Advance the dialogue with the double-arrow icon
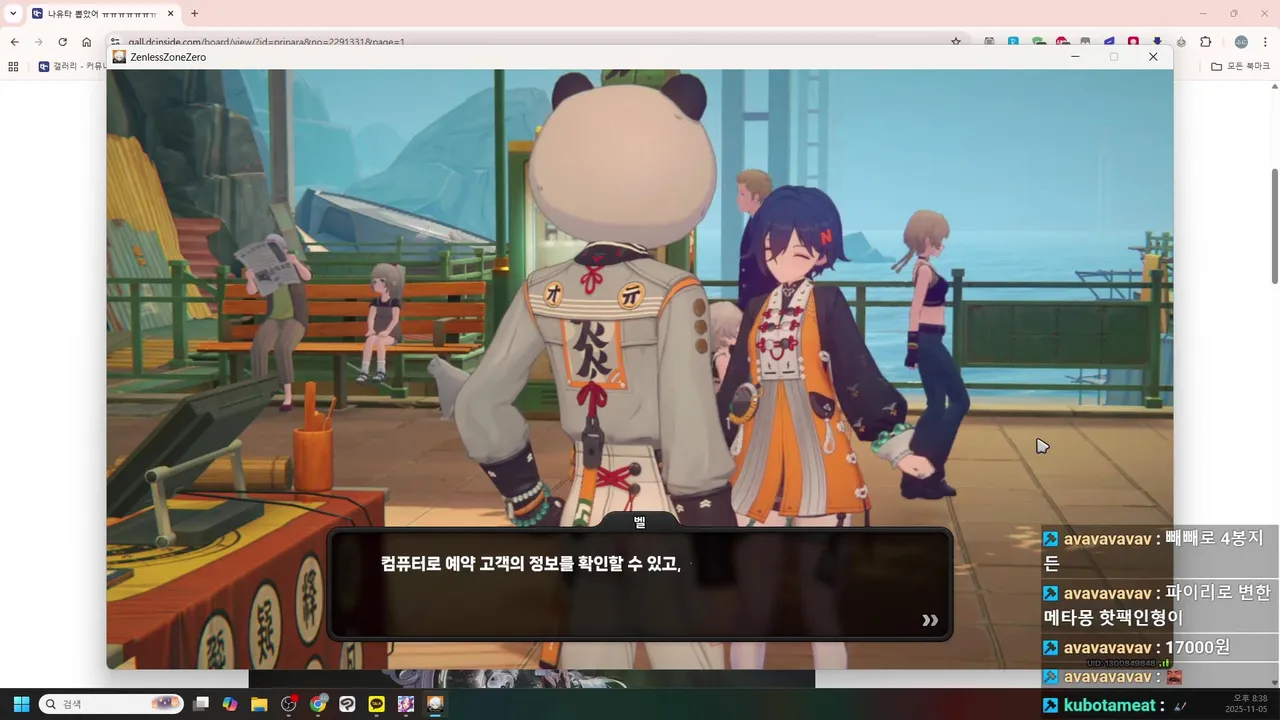 930,620
